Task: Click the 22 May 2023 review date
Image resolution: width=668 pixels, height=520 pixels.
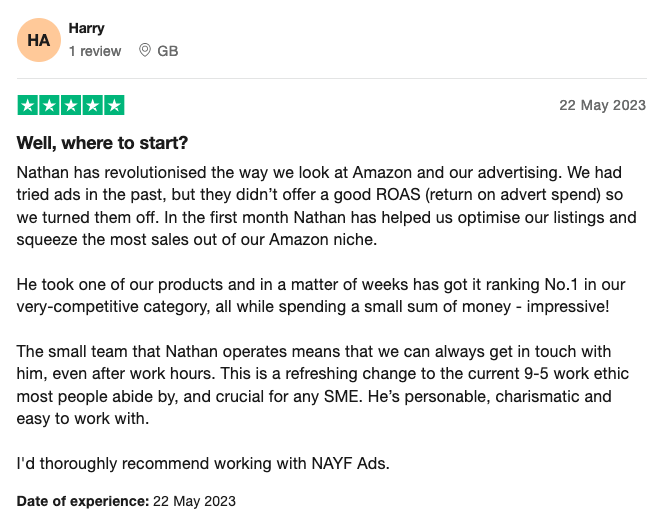Action: (602, 105)
